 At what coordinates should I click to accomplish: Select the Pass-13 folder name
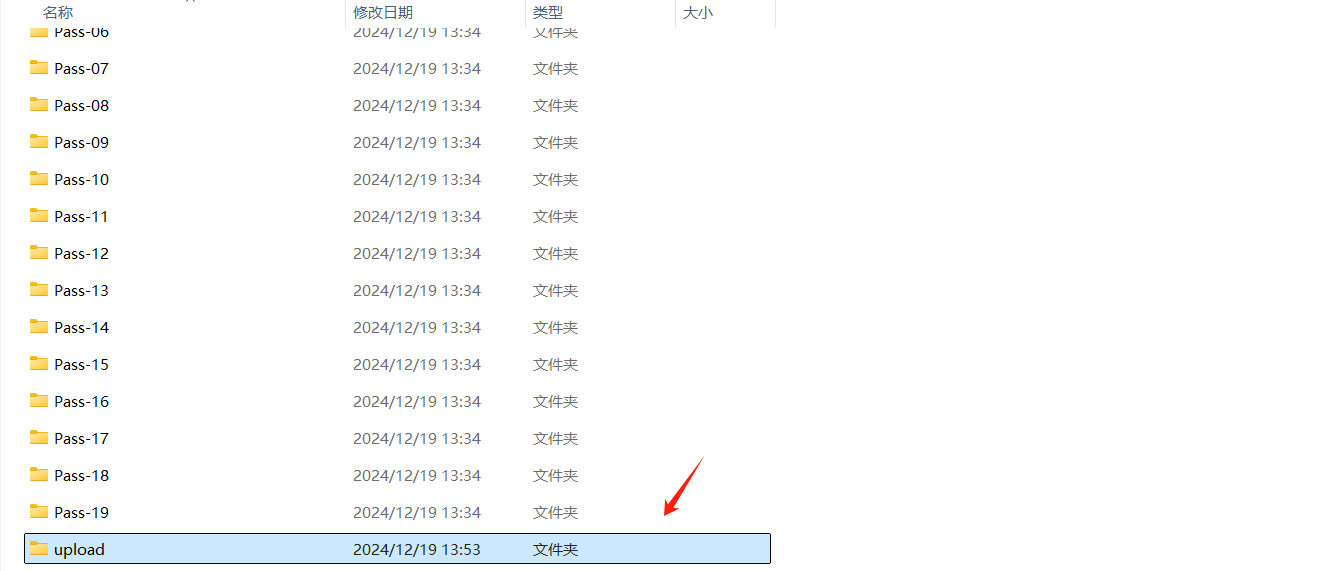click(82, 290)
